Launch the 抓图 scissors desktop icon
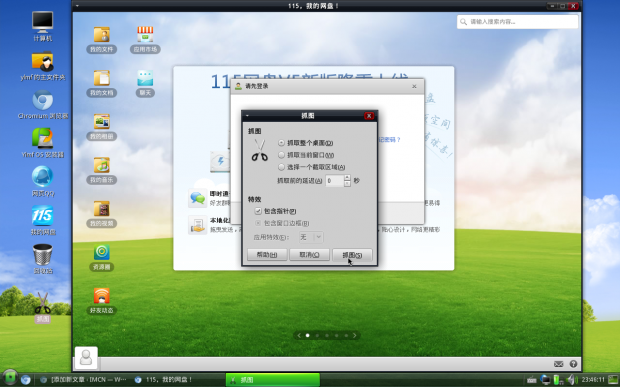This screenshot has height=387, width=620. click(42, 307)
